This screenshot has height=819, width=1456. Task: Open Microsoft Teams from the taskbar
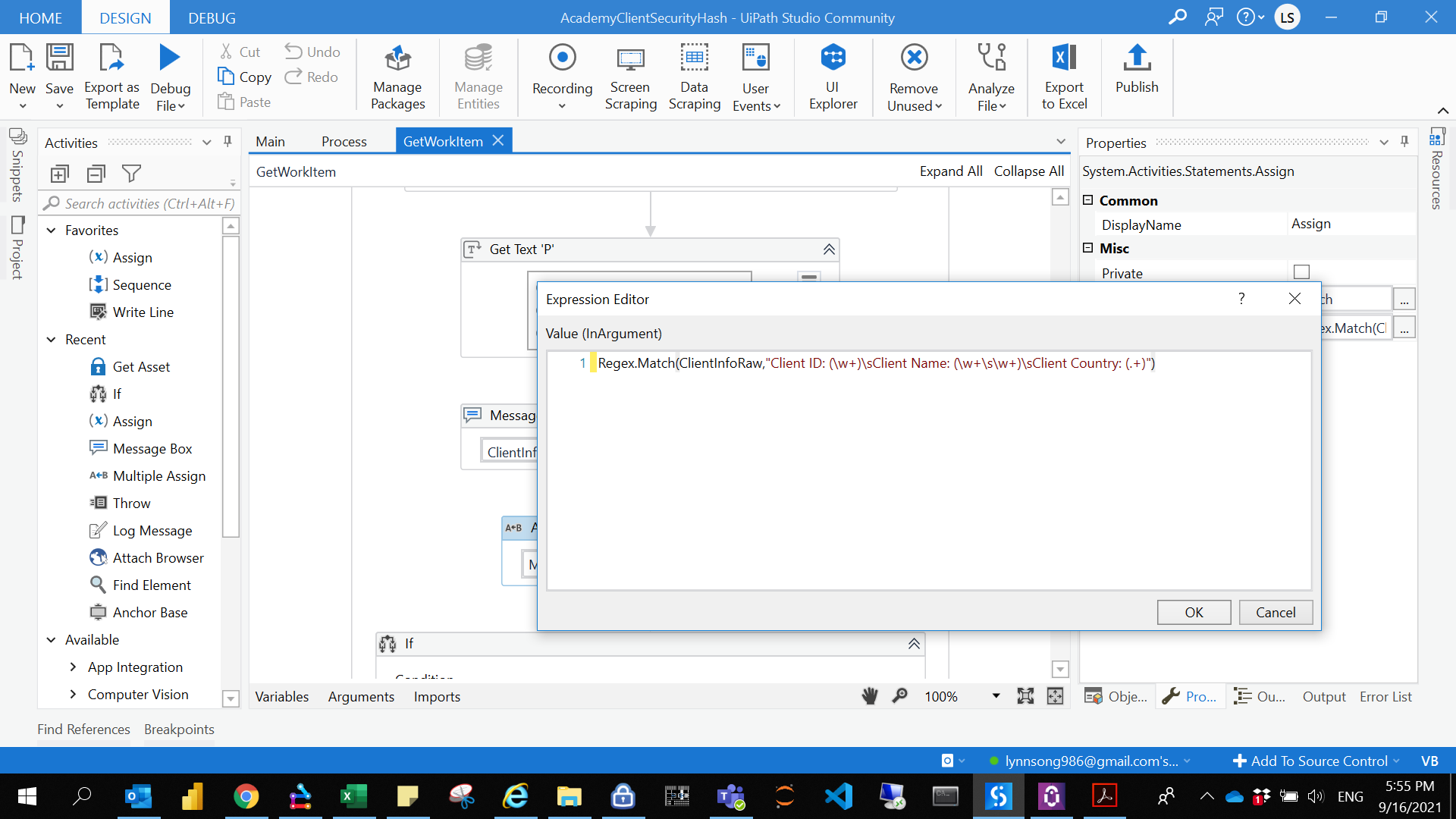(x=730, y=796)
